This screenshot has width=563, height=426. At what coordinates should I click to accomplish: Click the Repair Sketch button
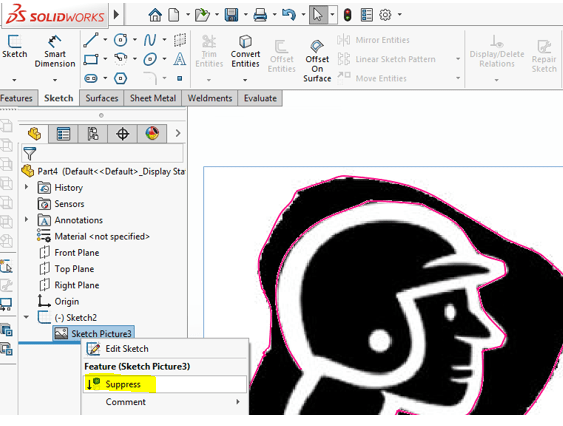pyautogui.click(x=544, y=56)
